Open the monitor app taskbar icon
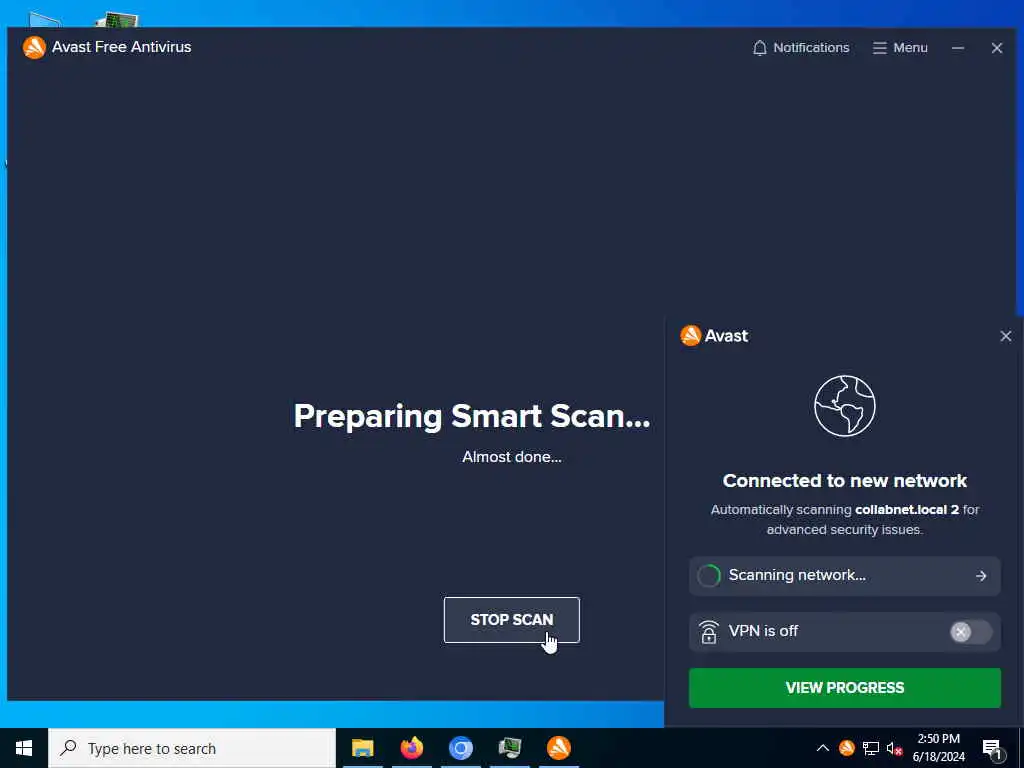 click(509, 748)
